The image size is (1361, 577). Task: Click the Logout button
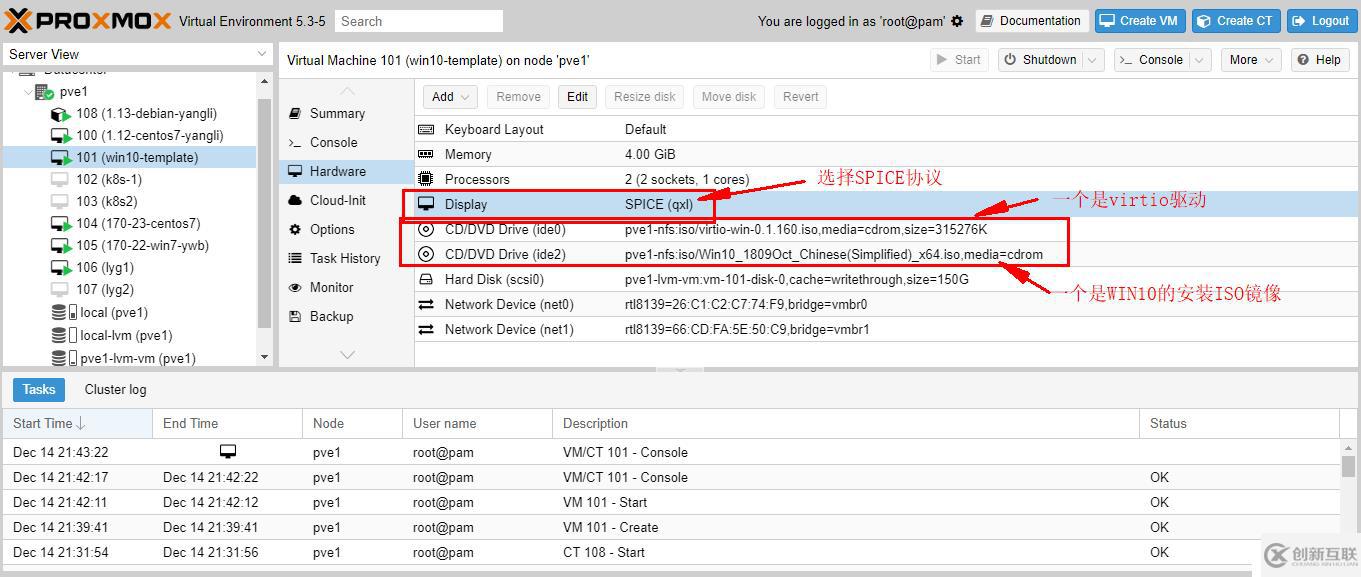[x=1320, y=21]
